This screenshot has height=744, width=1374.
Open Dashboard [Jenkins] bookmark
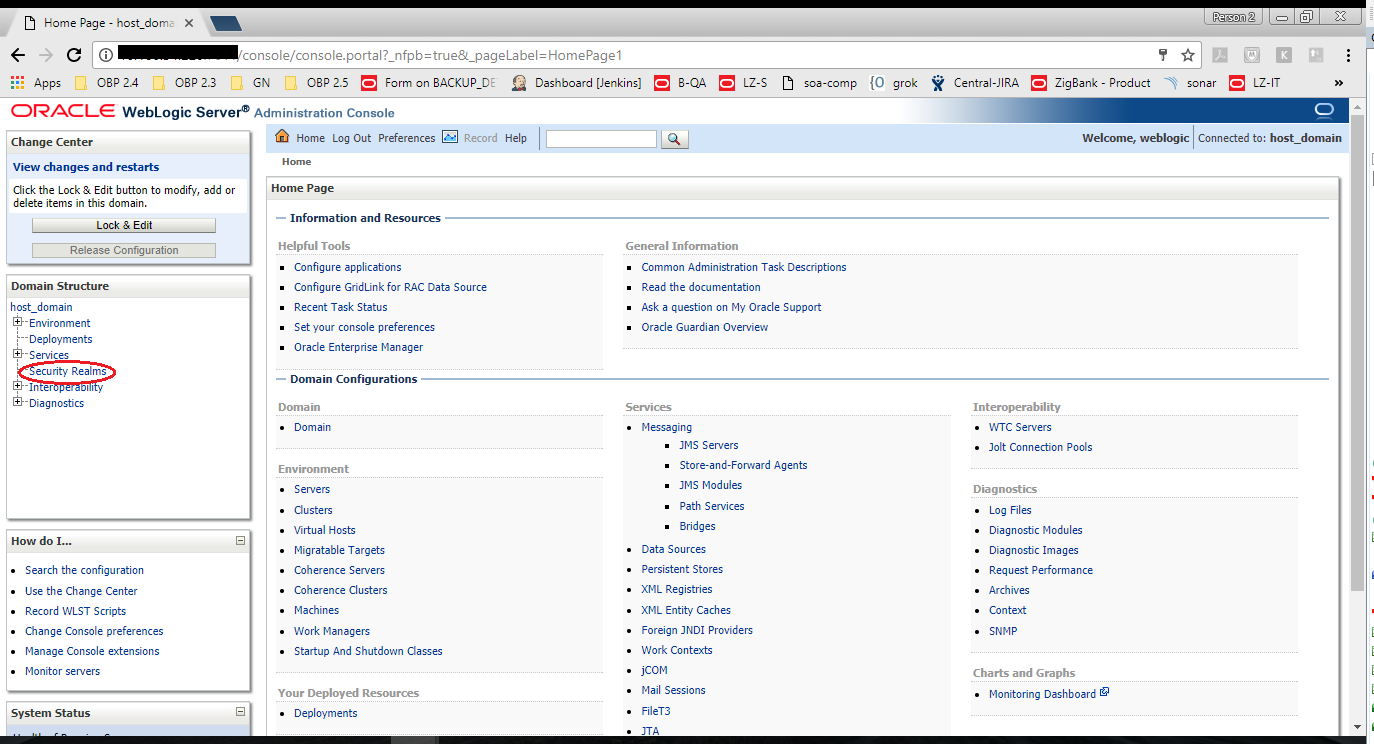tap(577, 83)
